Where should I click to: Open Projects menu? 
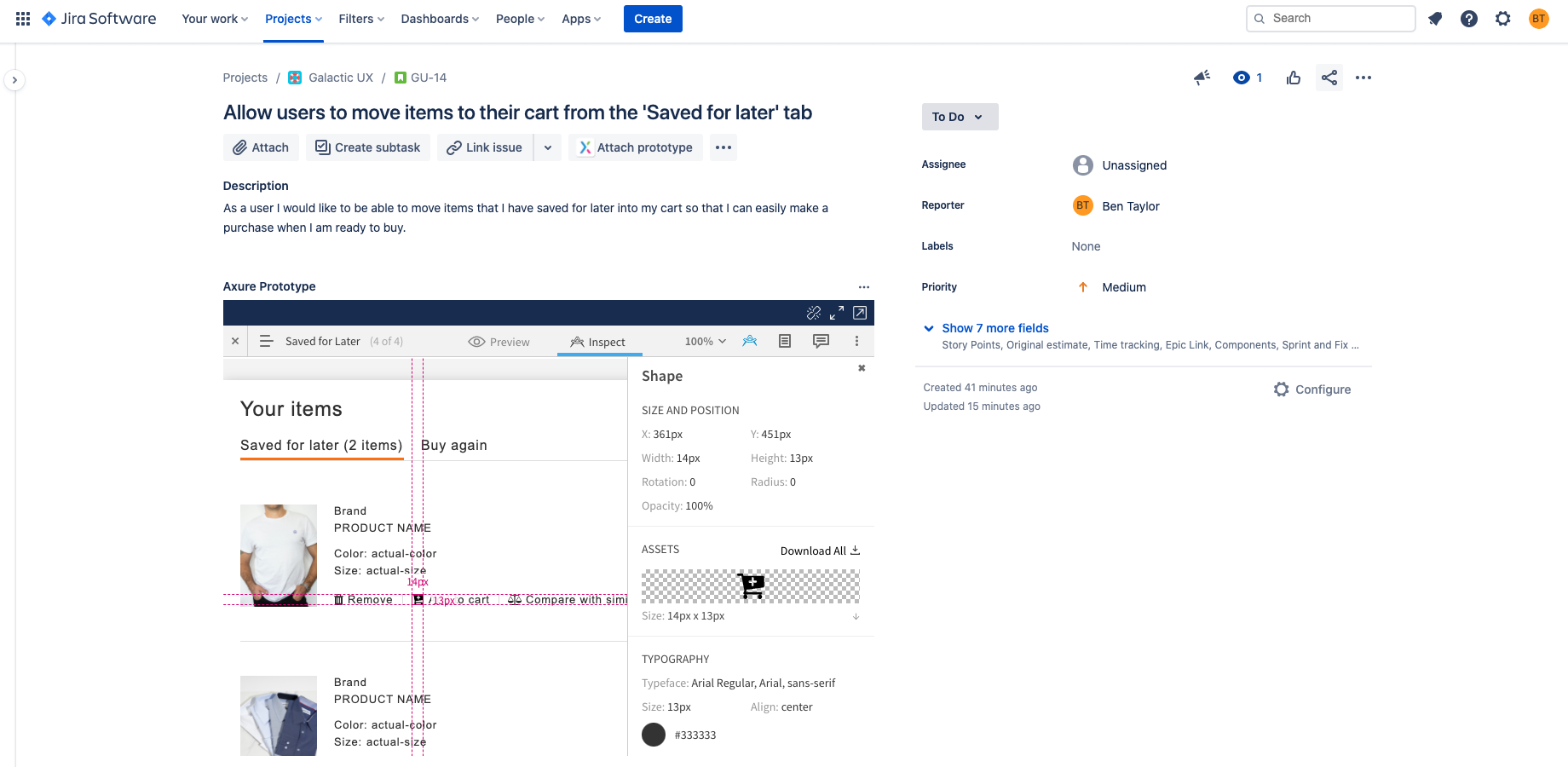pyautogui.click(x=293, y=19)
